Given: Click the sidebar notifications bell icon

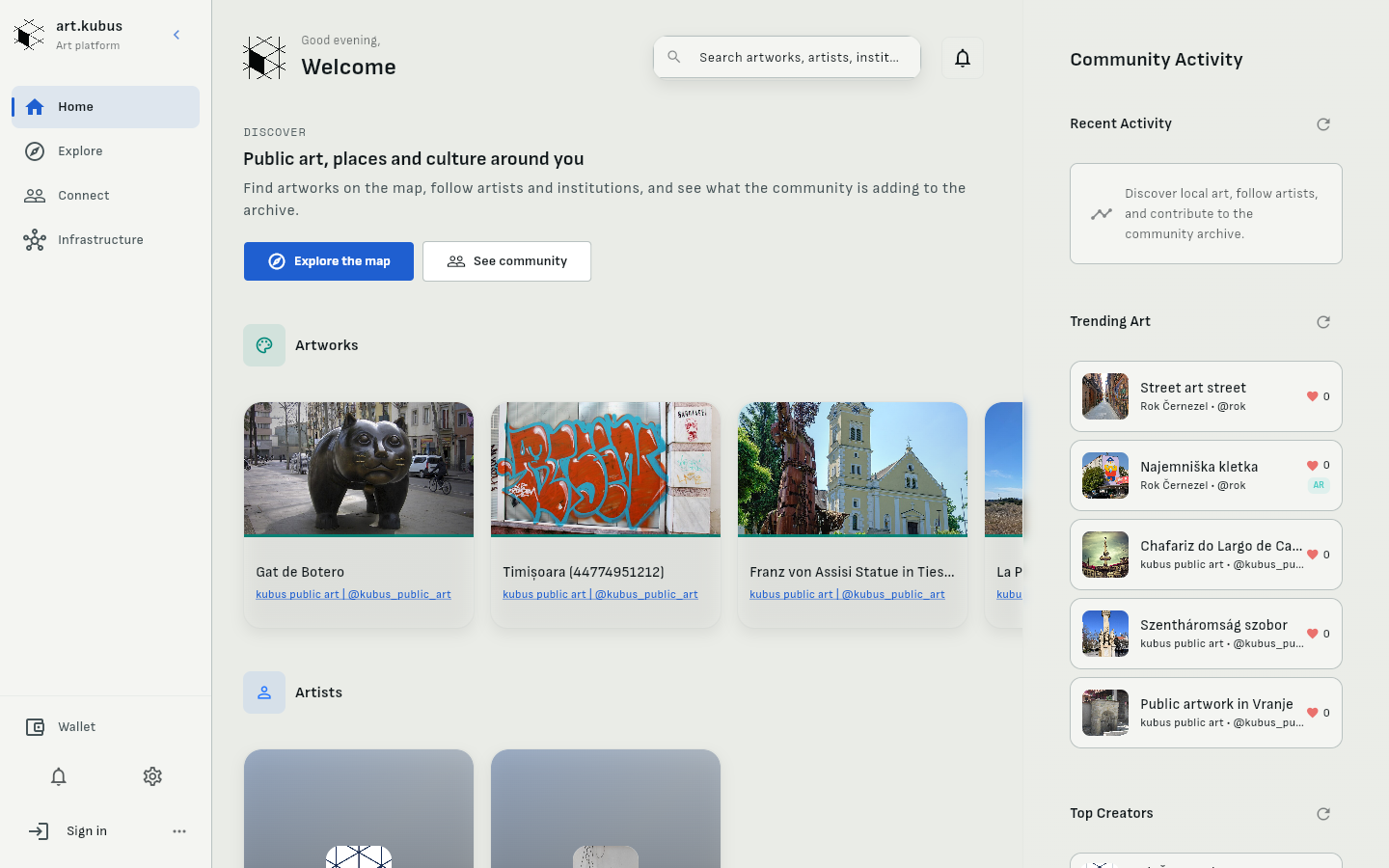Looking at the screenshot, I should [59, 776].
